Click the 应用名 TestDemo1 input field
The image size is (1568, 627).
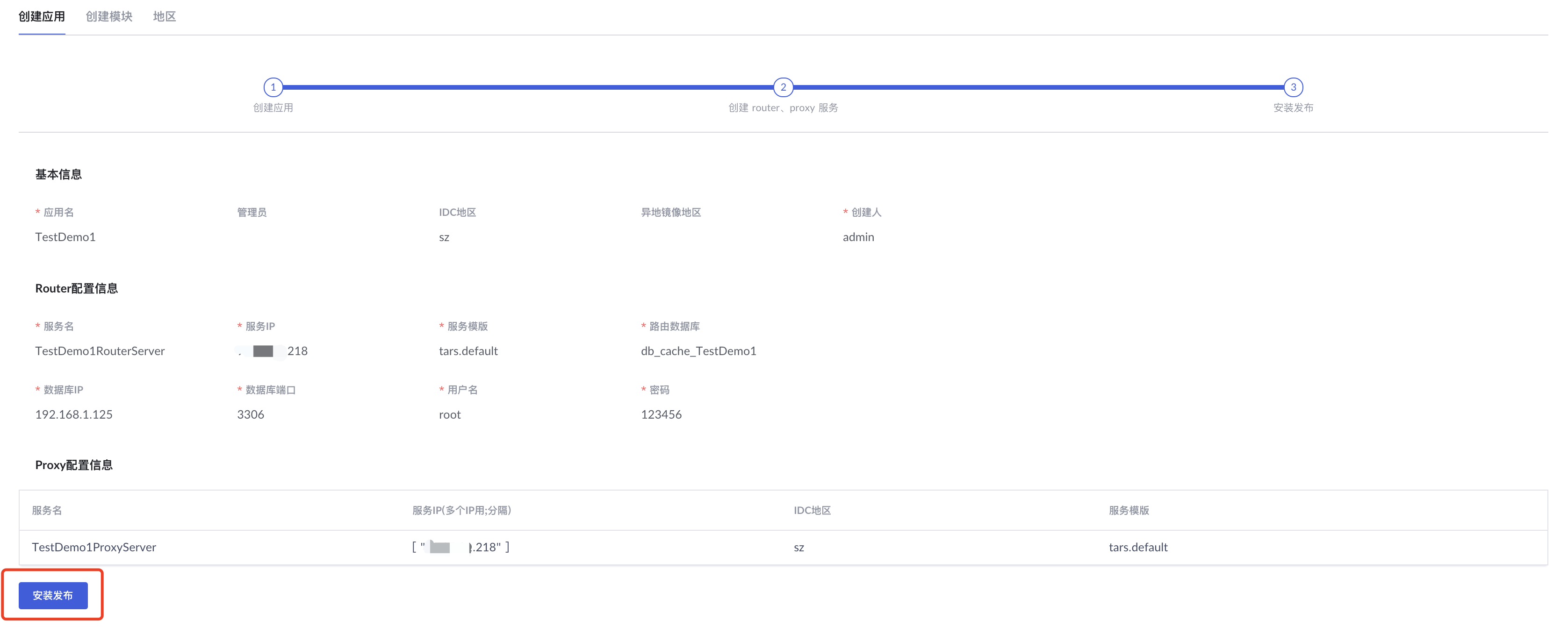tap(65, 236)
